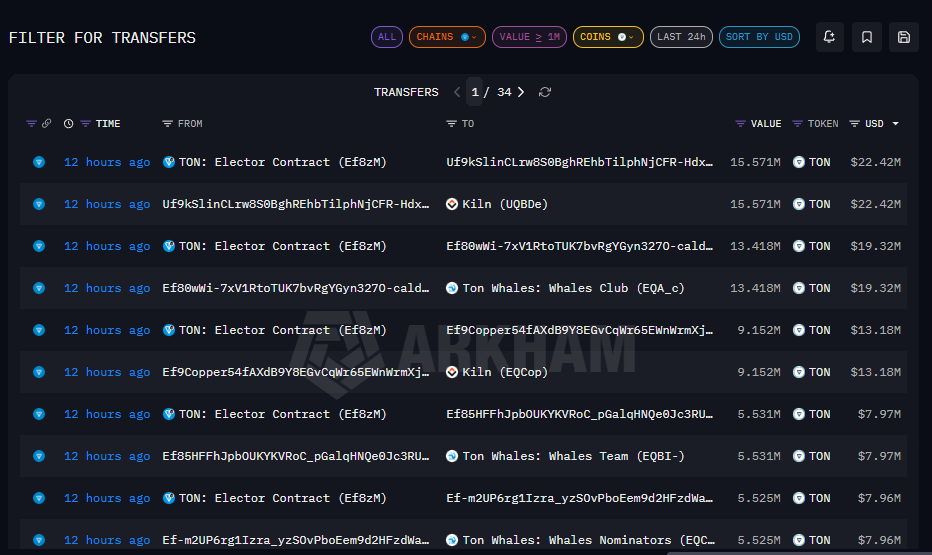Select the ALL filter pill
The height and width of the screenshot is (555, 932).
(x=387, y=37)
